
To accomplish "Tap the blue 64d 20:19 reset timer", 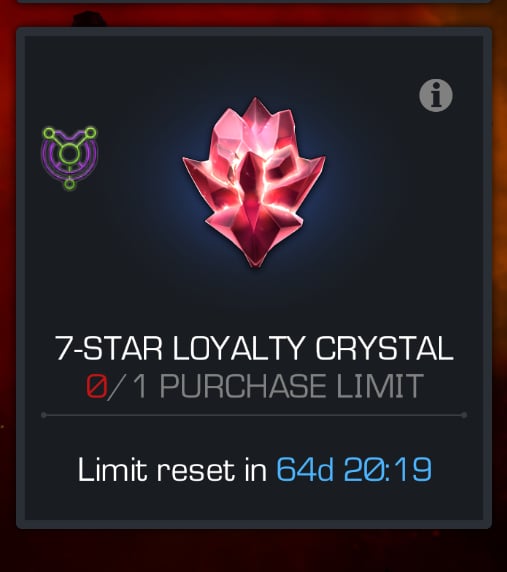I will coord(354,469).
